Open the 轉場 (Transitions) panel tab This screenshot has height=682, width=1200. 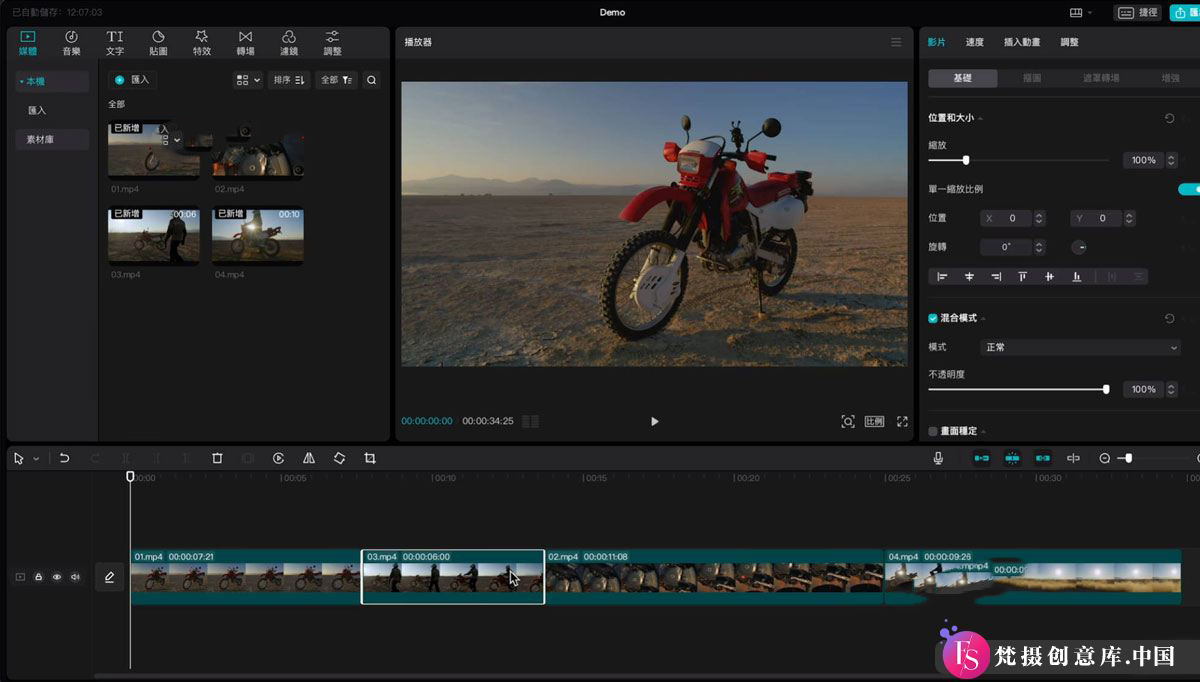point(245,43)
